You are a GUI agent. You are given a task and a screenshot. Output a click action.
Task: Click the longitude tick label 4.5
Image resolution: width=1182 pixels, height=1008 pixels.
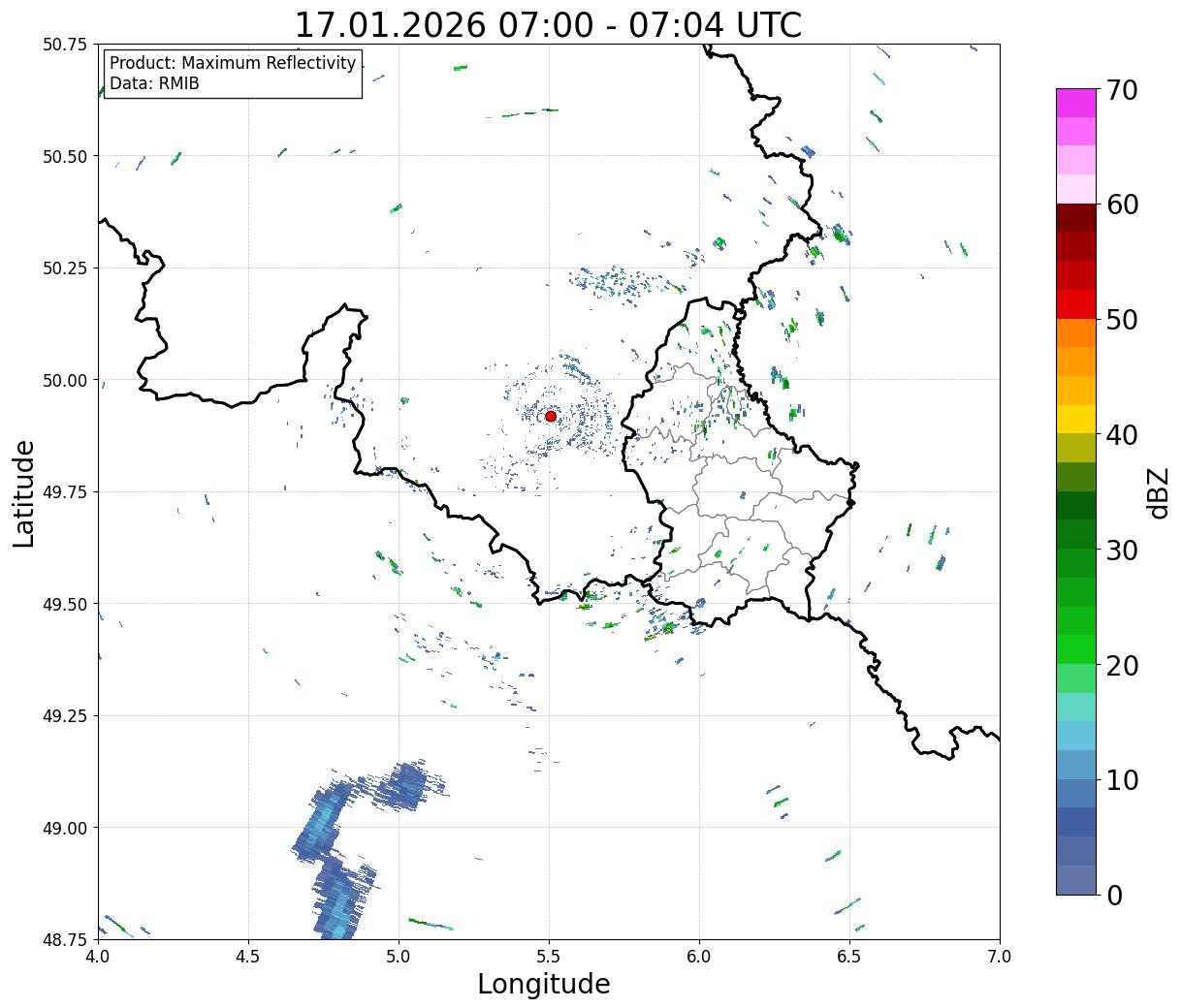click(x=248, y=957)
